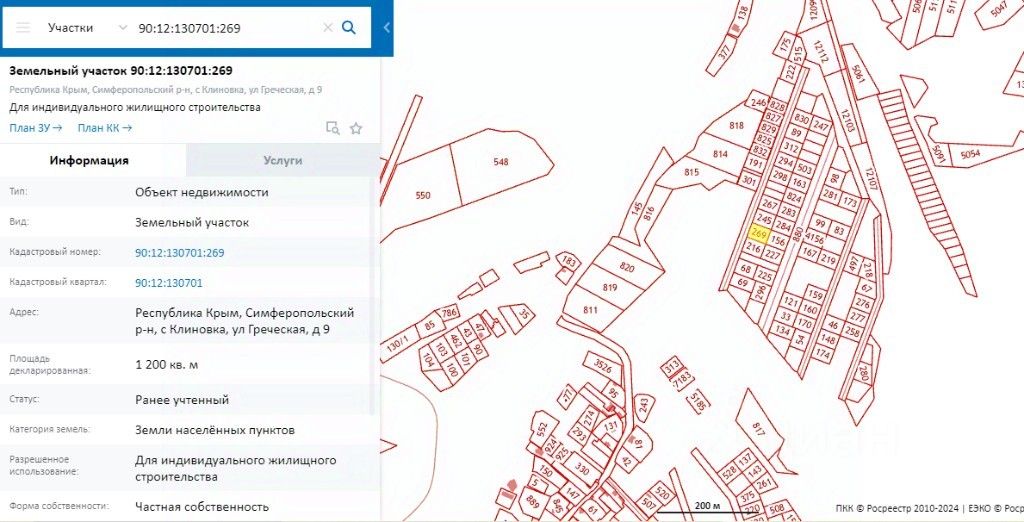Run the search with the magnifier icon

pos(349,27)
